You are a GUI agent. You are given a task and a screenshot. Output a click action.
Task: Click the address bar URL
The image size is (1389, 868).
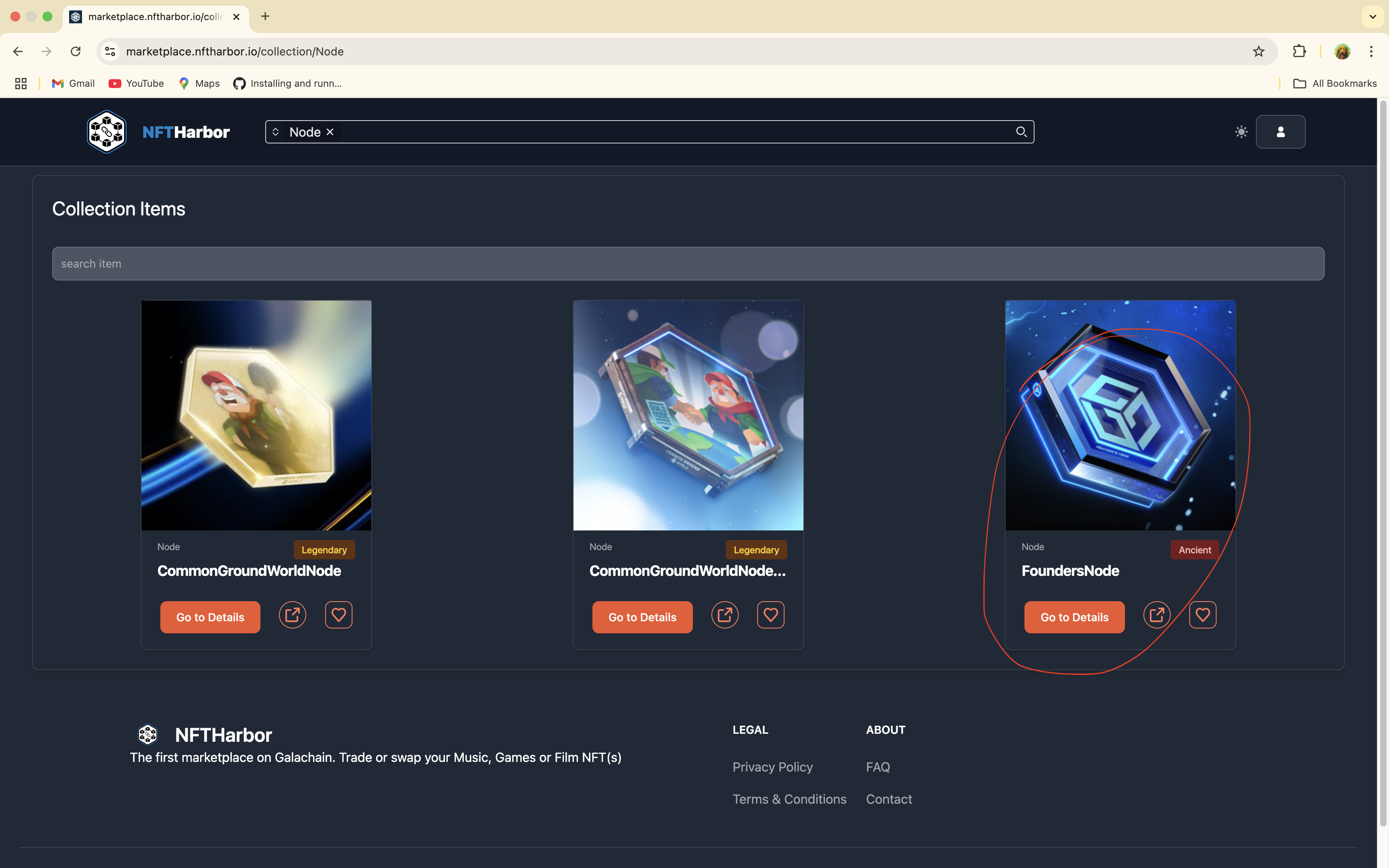click(x=235, y=52)
